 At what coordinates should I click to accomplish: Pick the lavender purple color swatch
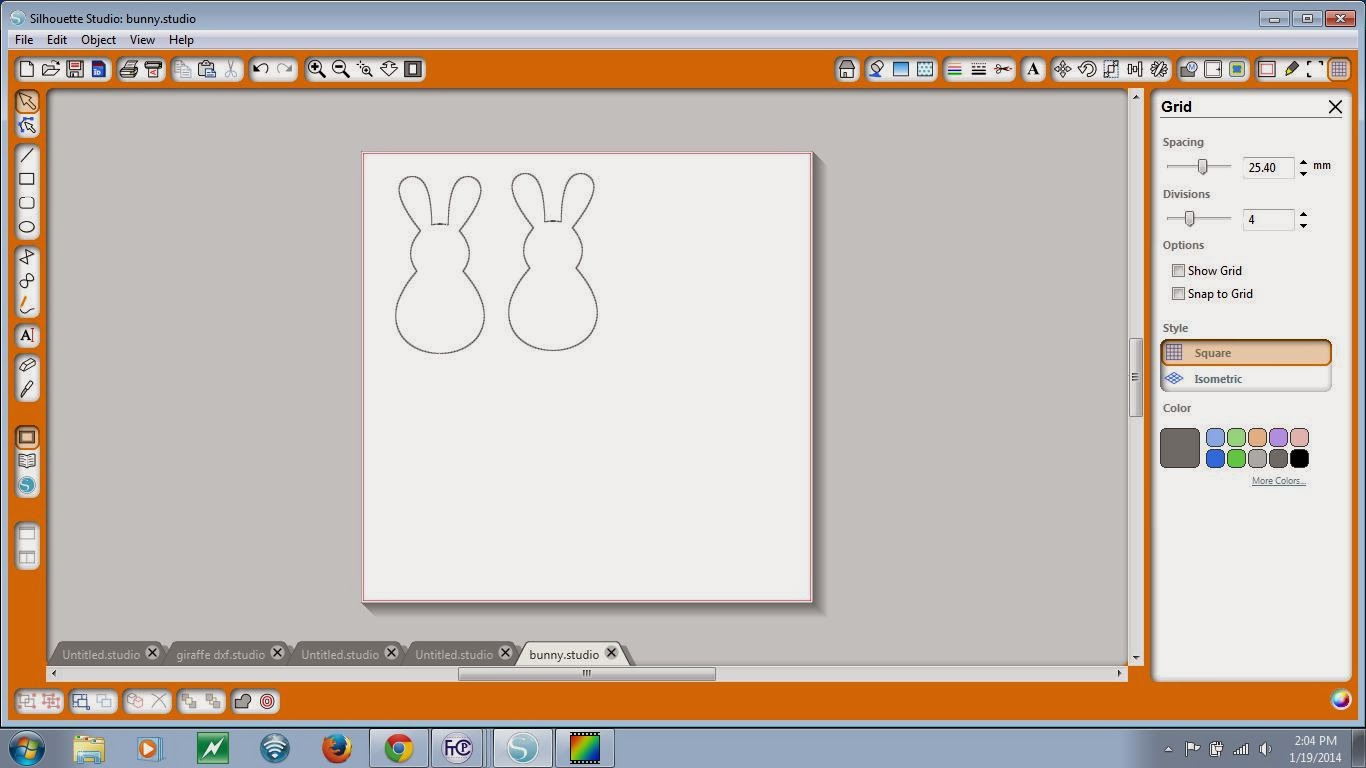pos(1278,438)
